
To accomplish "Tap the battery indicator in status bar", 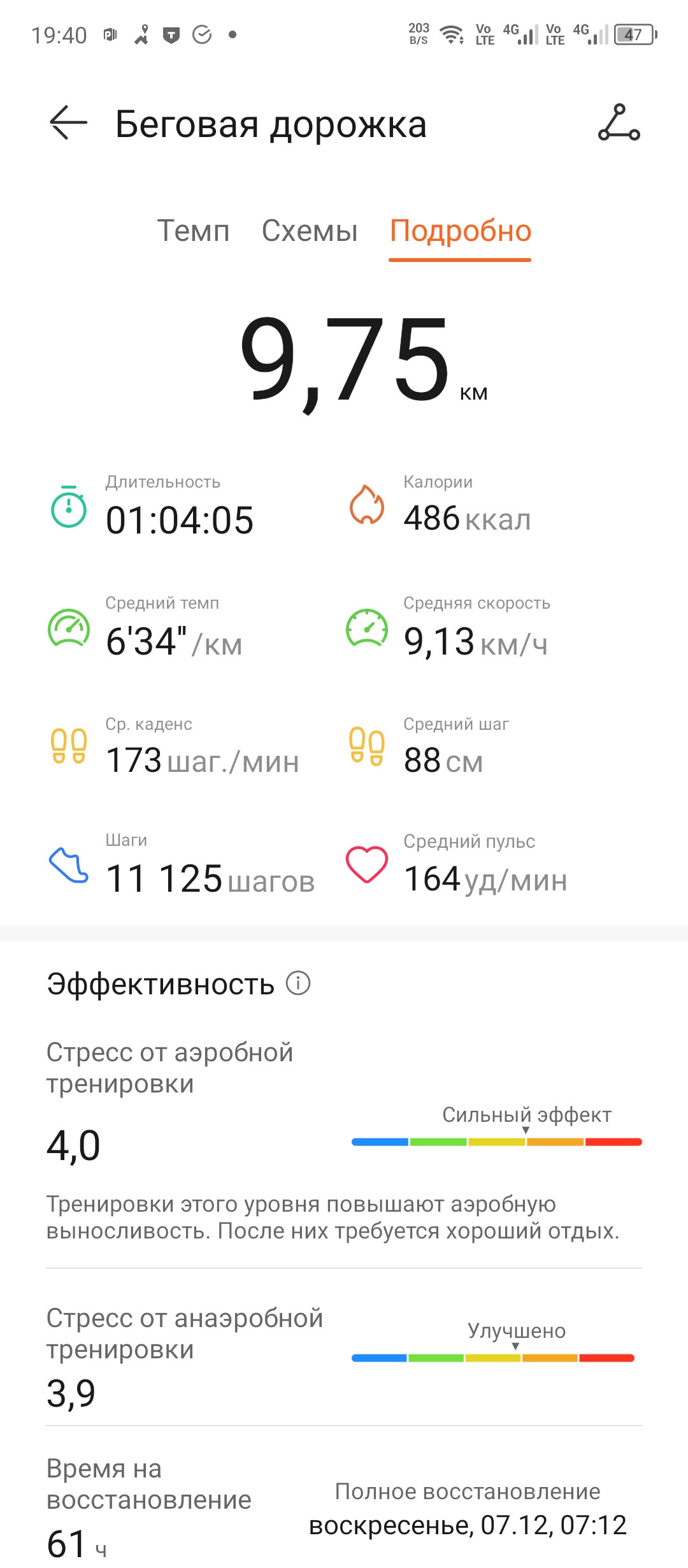I will (x=635, y=34).
